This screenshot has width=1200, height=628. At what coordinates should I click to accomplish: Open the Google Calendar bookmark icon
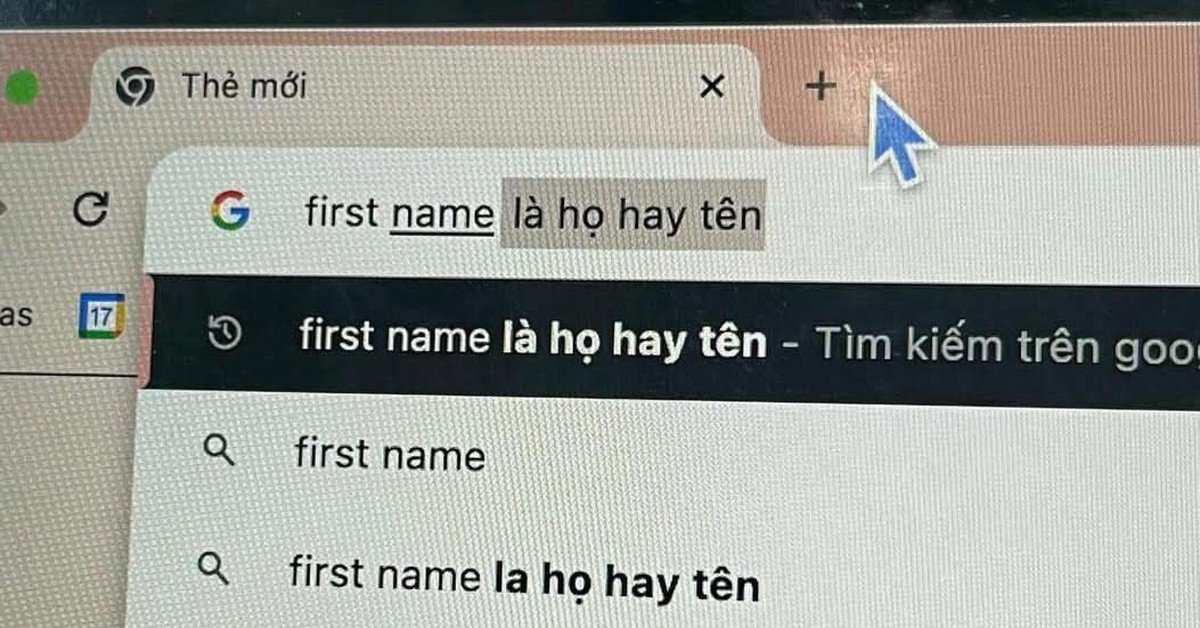click(101, 316)
